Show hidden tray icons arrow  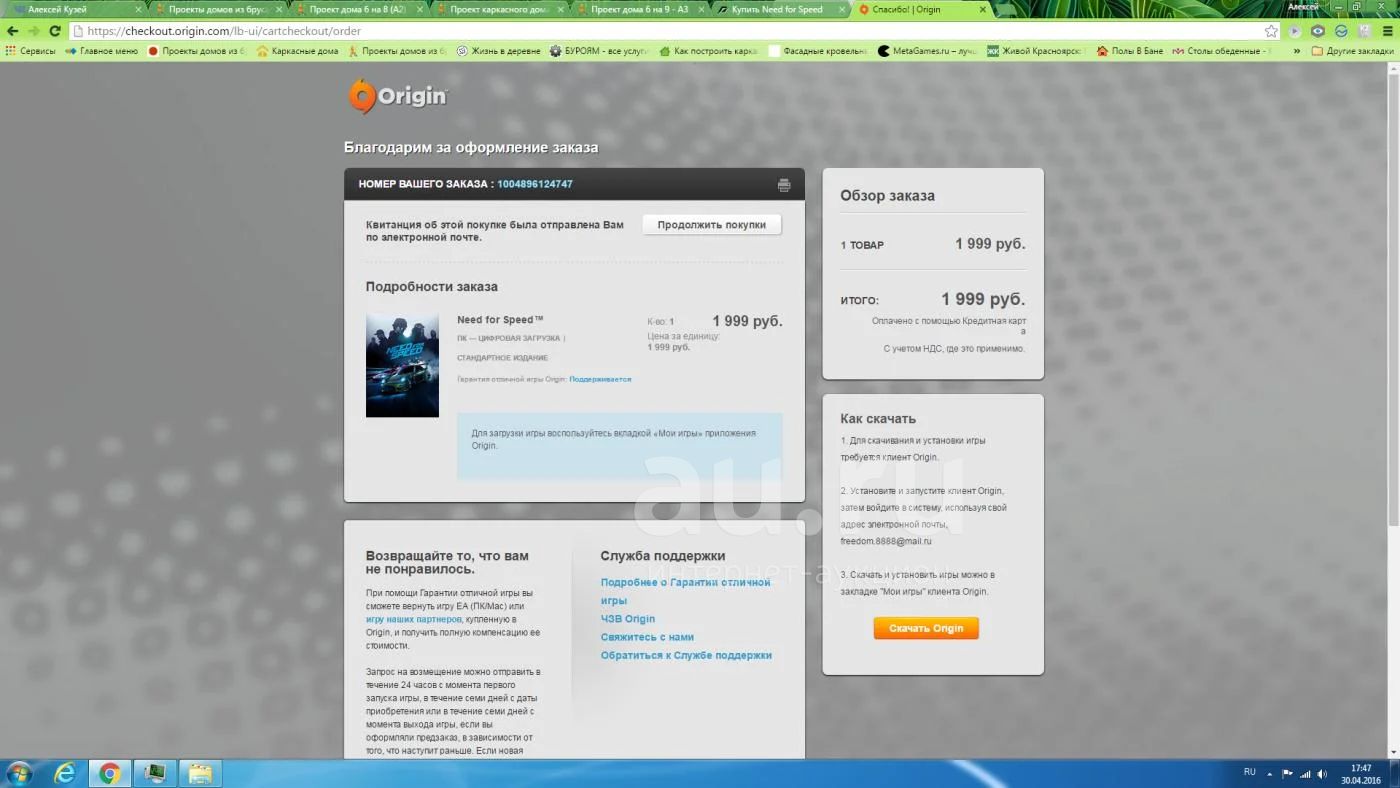(1270, 774)
